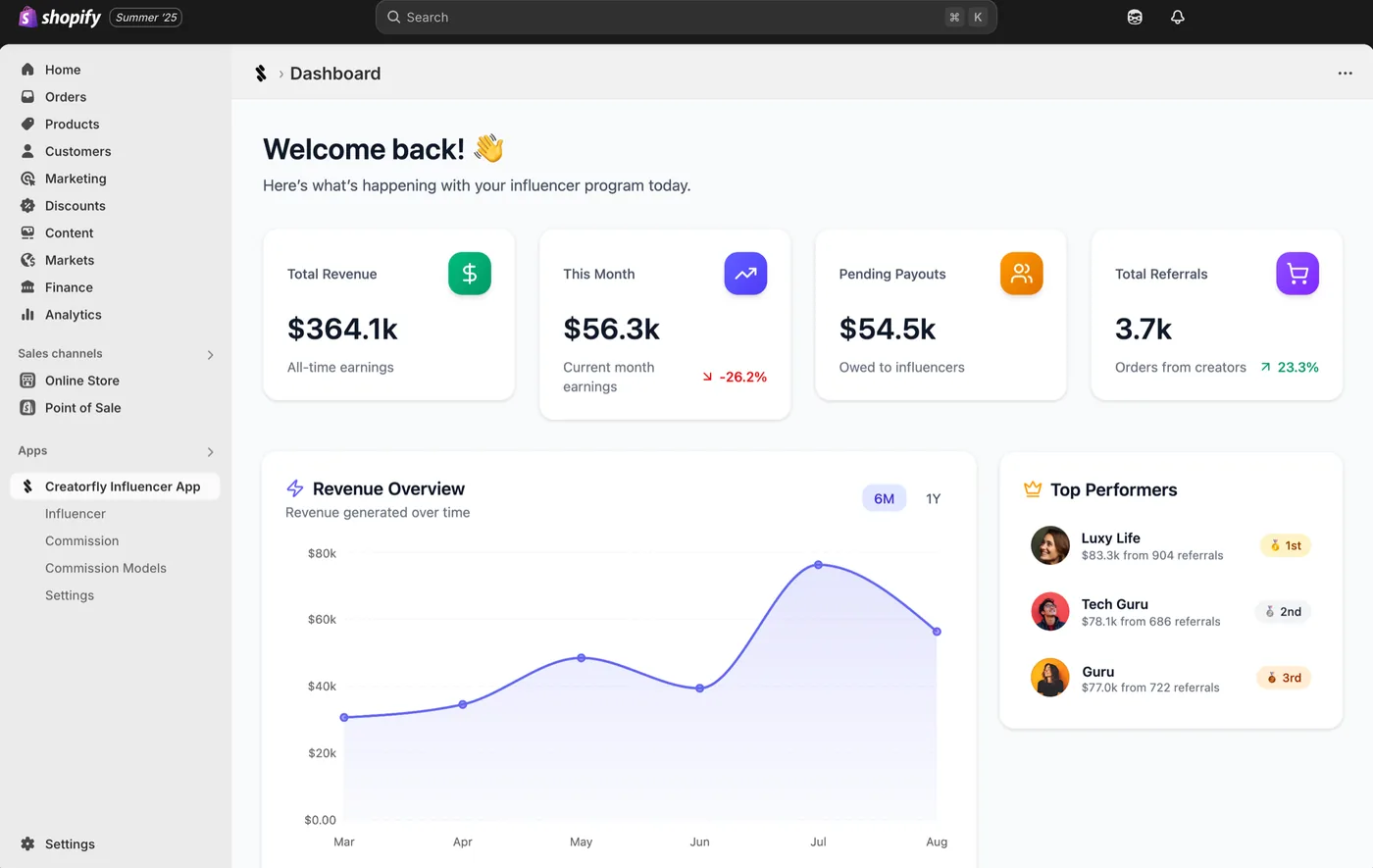Screen dimensions: 1373x868
Task: Expand the Apps section chevron
Action: click(x=210, y=452)
